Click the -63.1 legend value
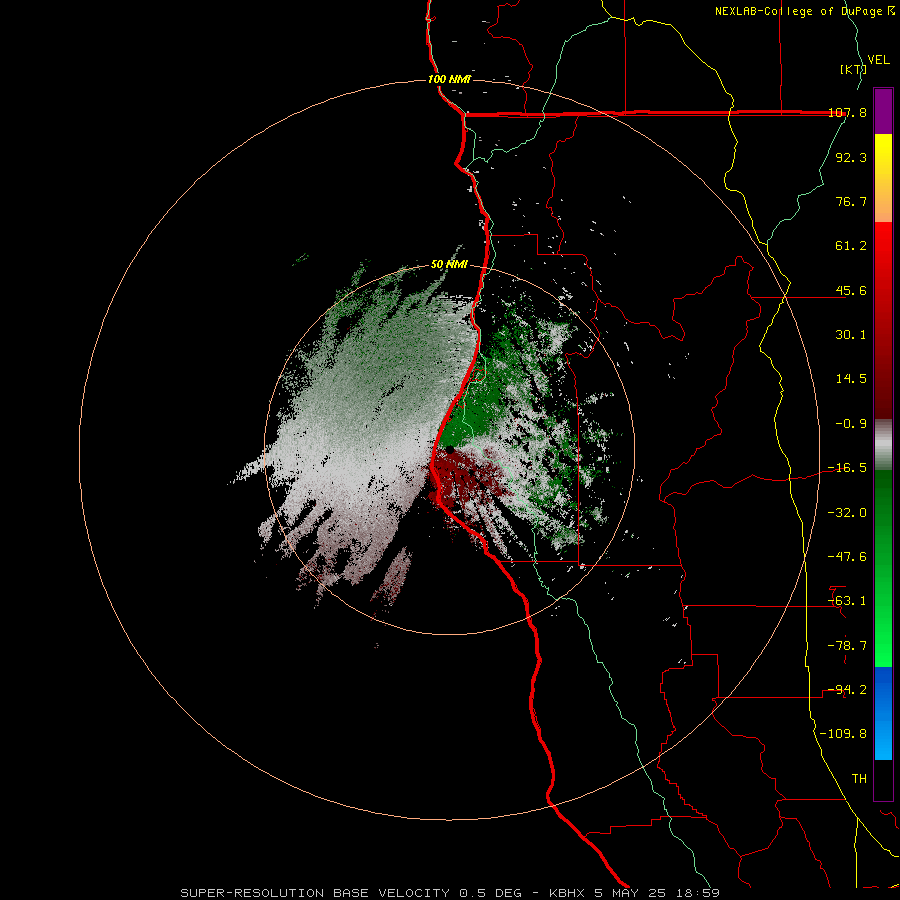This screenshot has height=900, width=900. (x=847, y=601)
